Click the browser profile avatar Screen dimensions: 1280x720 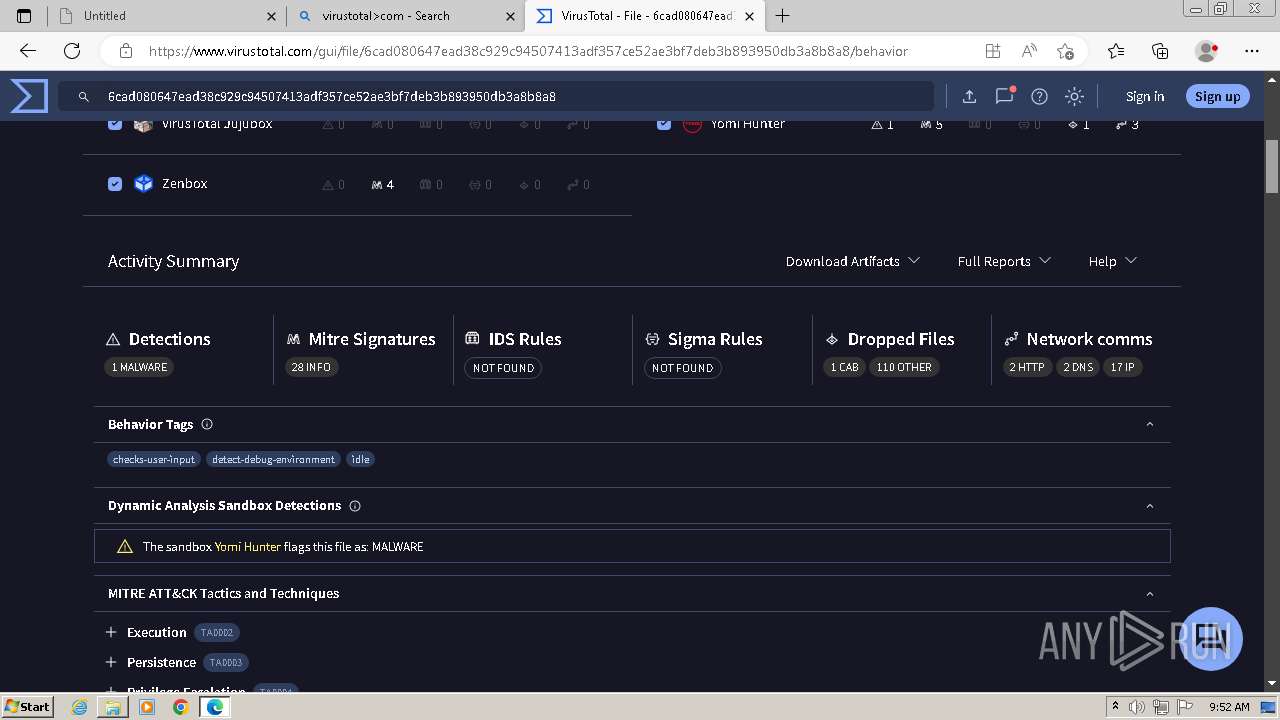coord(1207,51)
